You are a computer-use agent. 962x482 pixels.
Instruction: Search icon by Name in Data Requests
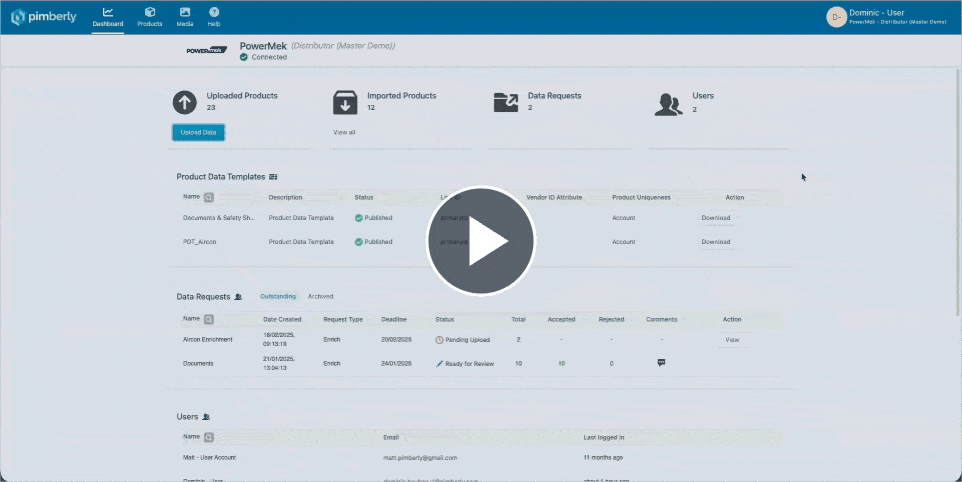click(209, 319)
